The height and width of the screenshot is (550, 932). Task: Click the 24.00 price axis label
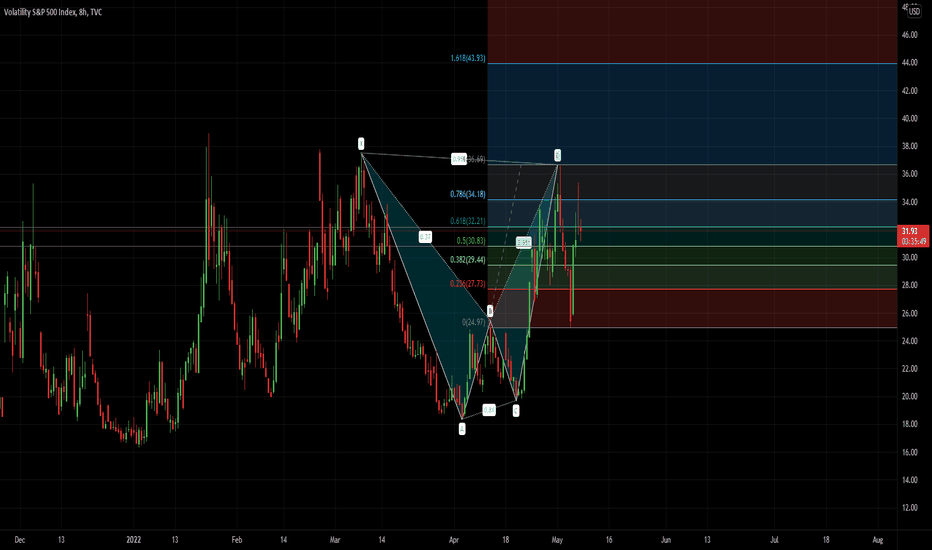(909, 341)
